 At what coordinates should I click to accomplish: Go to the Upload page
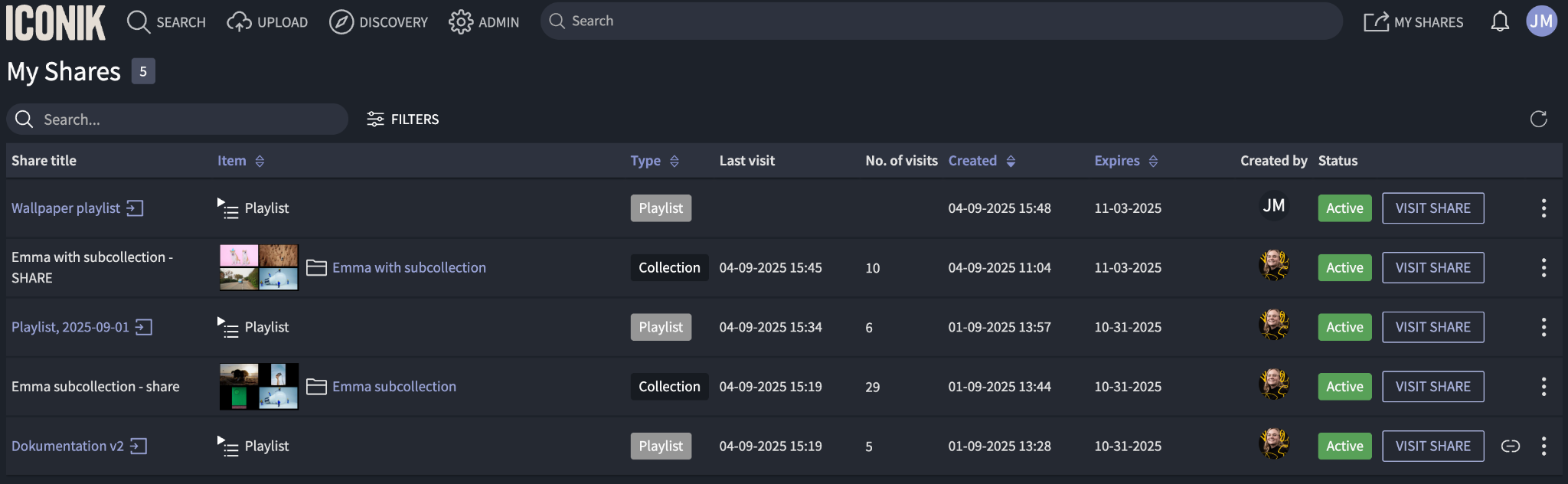pos(267,22)
